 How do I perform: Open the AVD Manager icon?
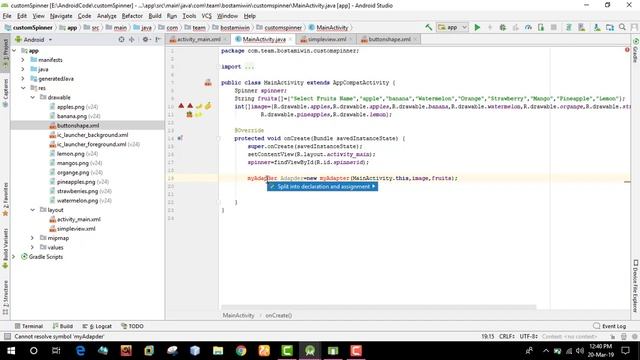click(582, 27)
